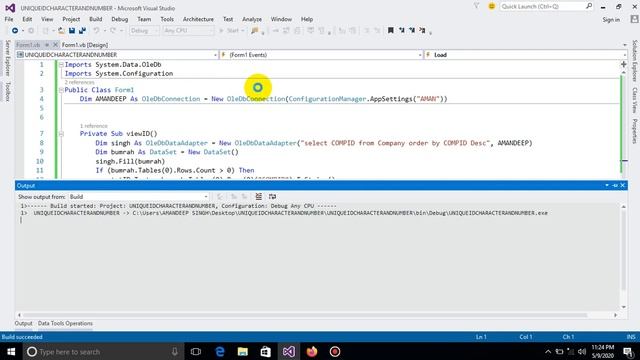Screen dimensions: 640x360
Task: Open the View menu
Action: pos(47,19)
